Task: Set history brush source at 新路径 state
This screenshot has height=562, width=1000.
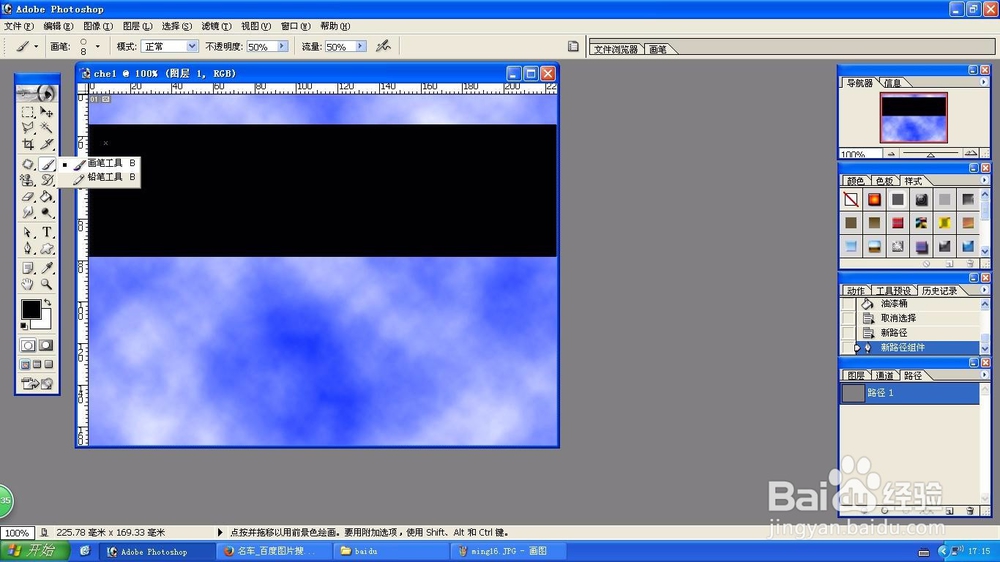Action: click(x=848, y=332)
